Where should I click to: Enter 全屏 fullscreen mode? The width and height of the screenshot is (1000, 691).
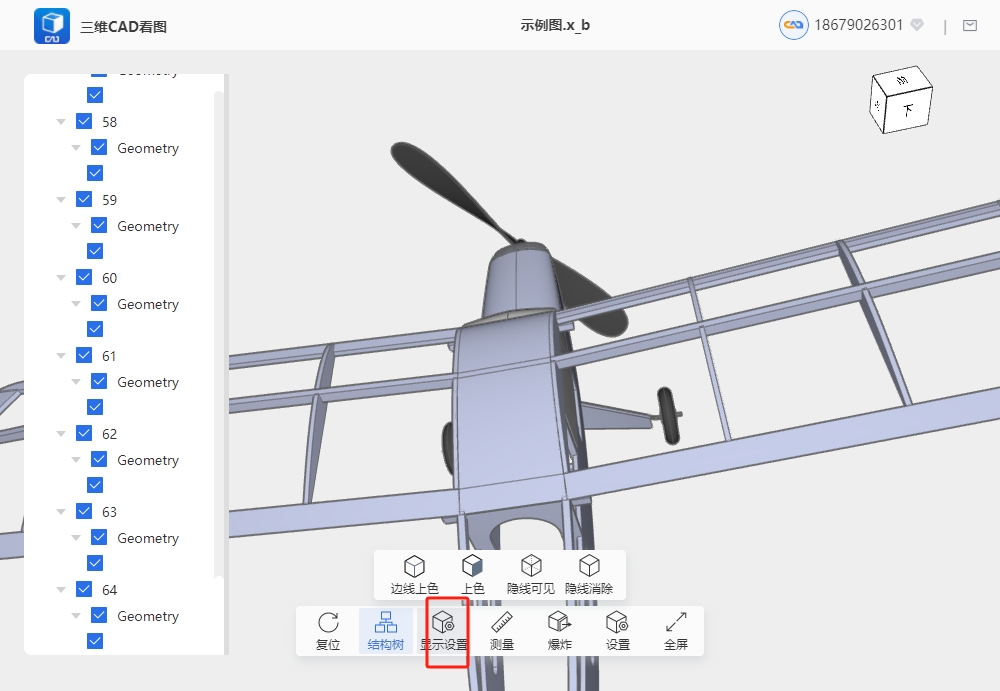click(676, 631)
